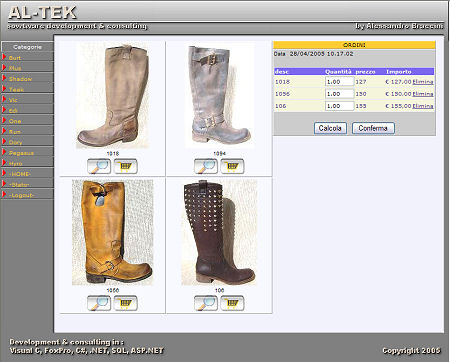Select the quantity input of item 106
Image resolution: width=450 pixels, height=362 pixels.
tap(339, 106)
